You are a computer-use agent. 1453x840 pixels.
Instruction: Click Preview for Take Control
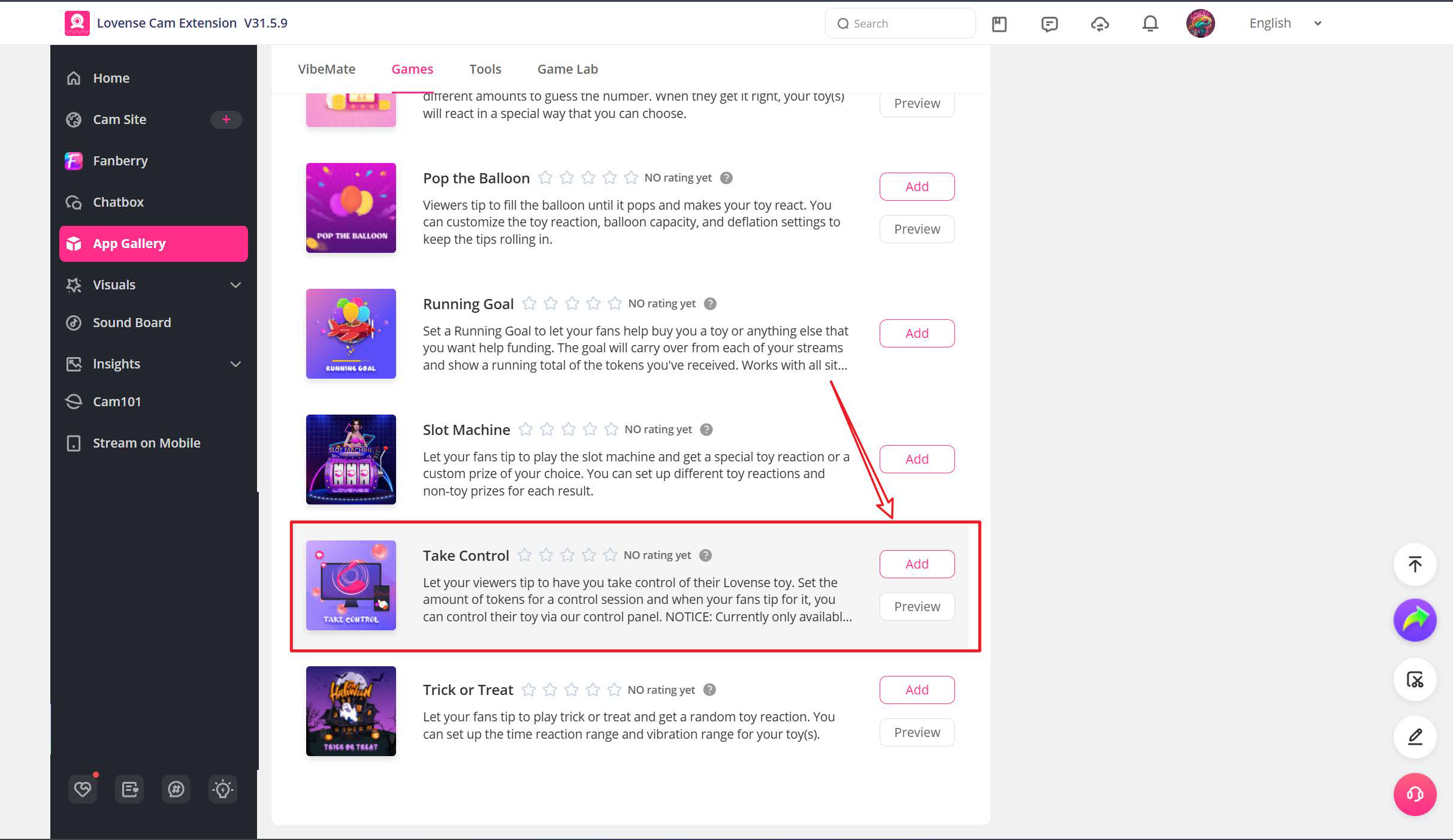[x=917, y=606]
